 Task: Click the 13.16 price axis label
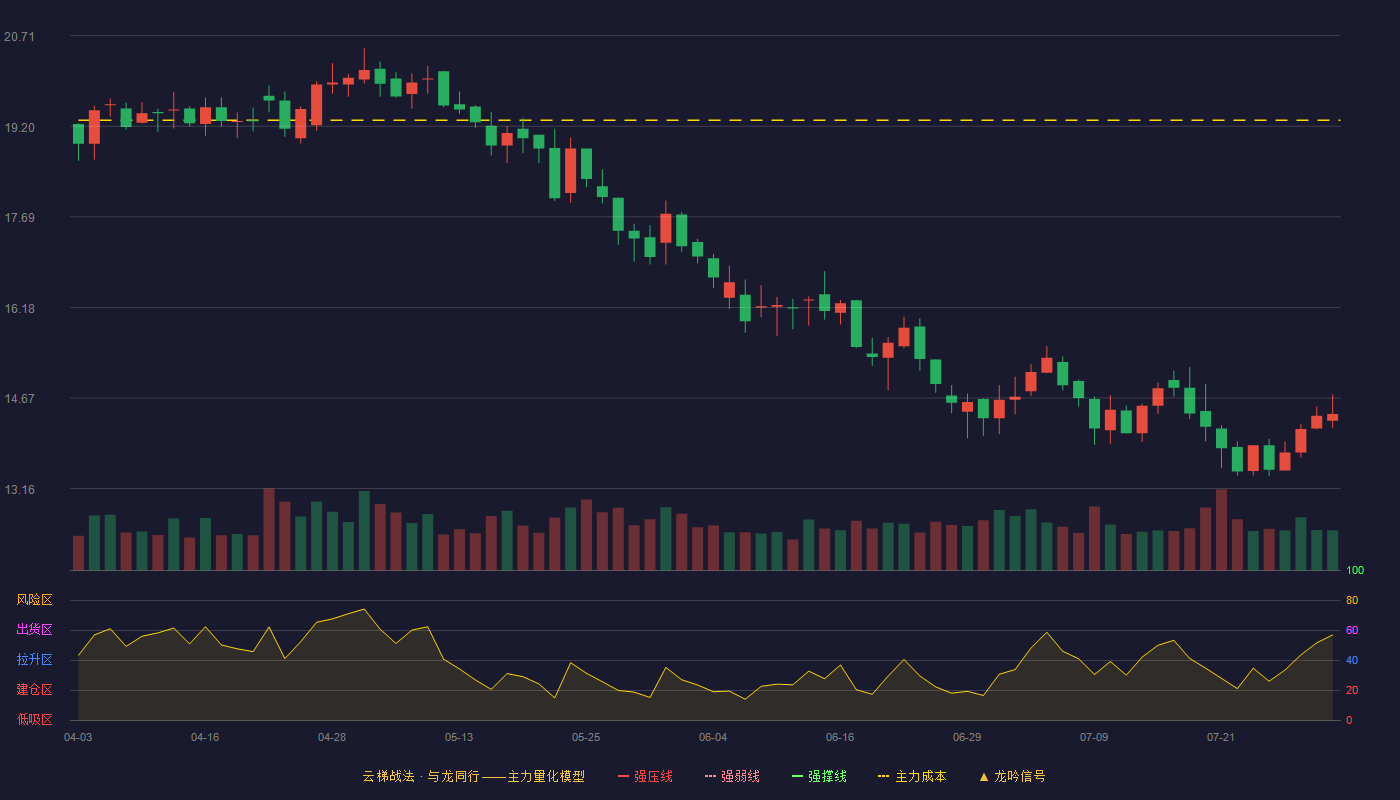(19, 489)
